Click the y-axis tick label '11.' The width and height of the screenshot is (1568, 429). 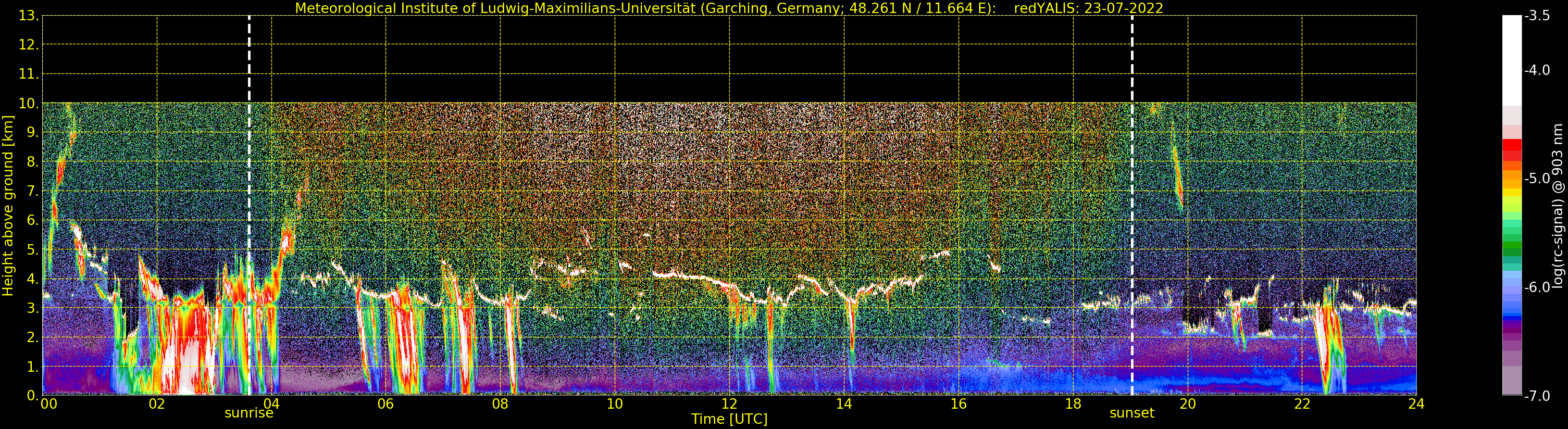(29, 74)
